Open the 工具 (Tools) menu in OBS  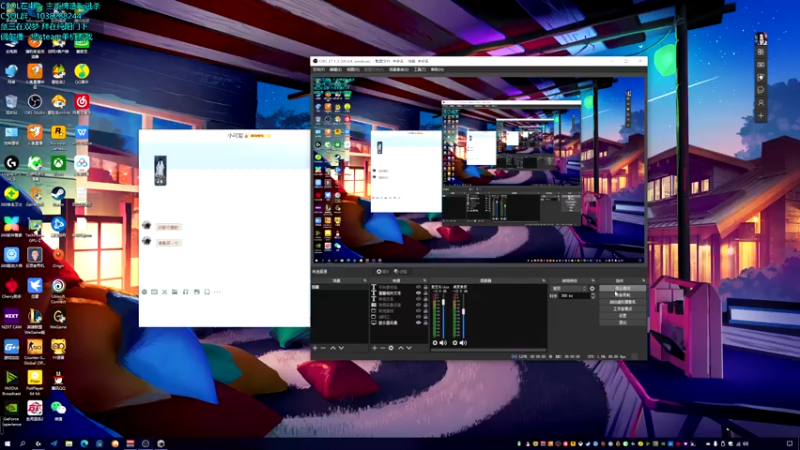pyautogui.click(x=420, y=69)
